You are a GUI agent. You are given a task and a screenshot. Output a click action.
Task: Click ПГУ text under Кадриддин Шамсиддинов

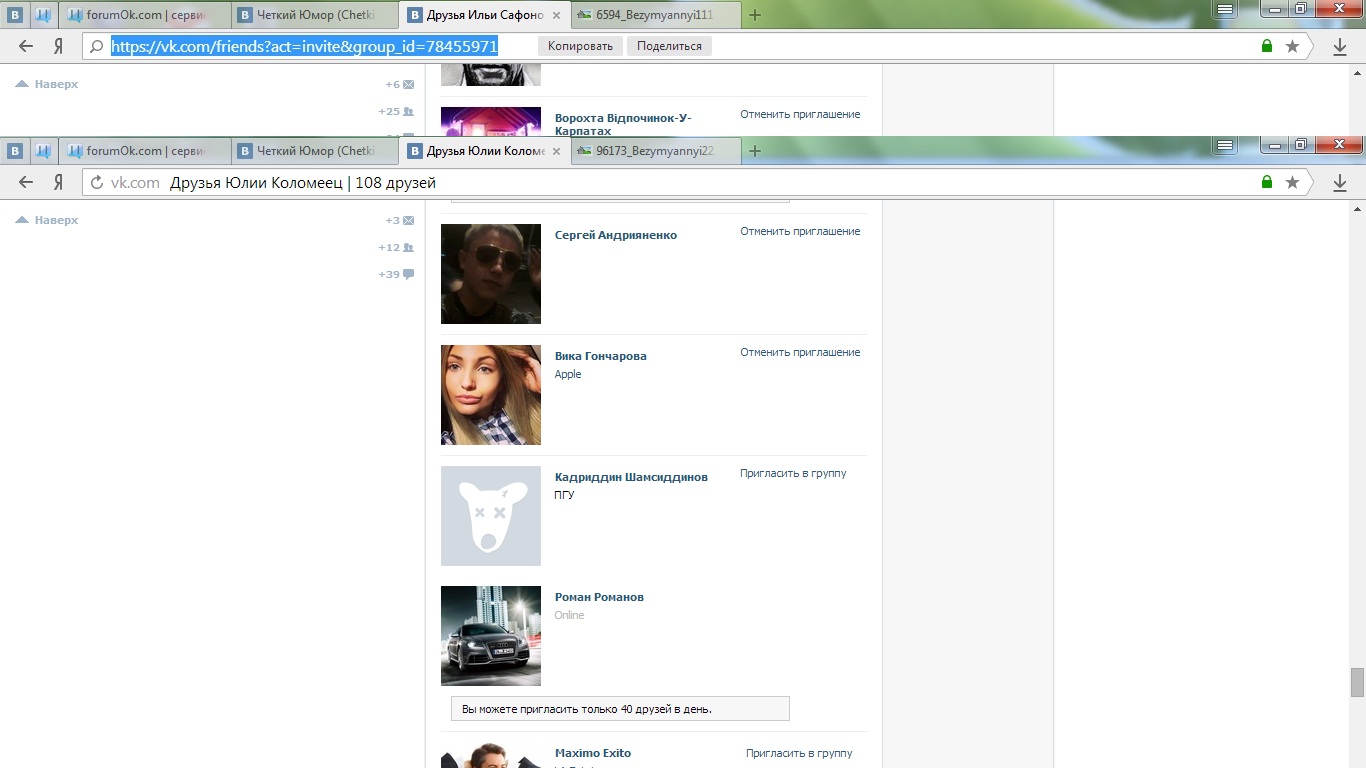click(565, 495)
